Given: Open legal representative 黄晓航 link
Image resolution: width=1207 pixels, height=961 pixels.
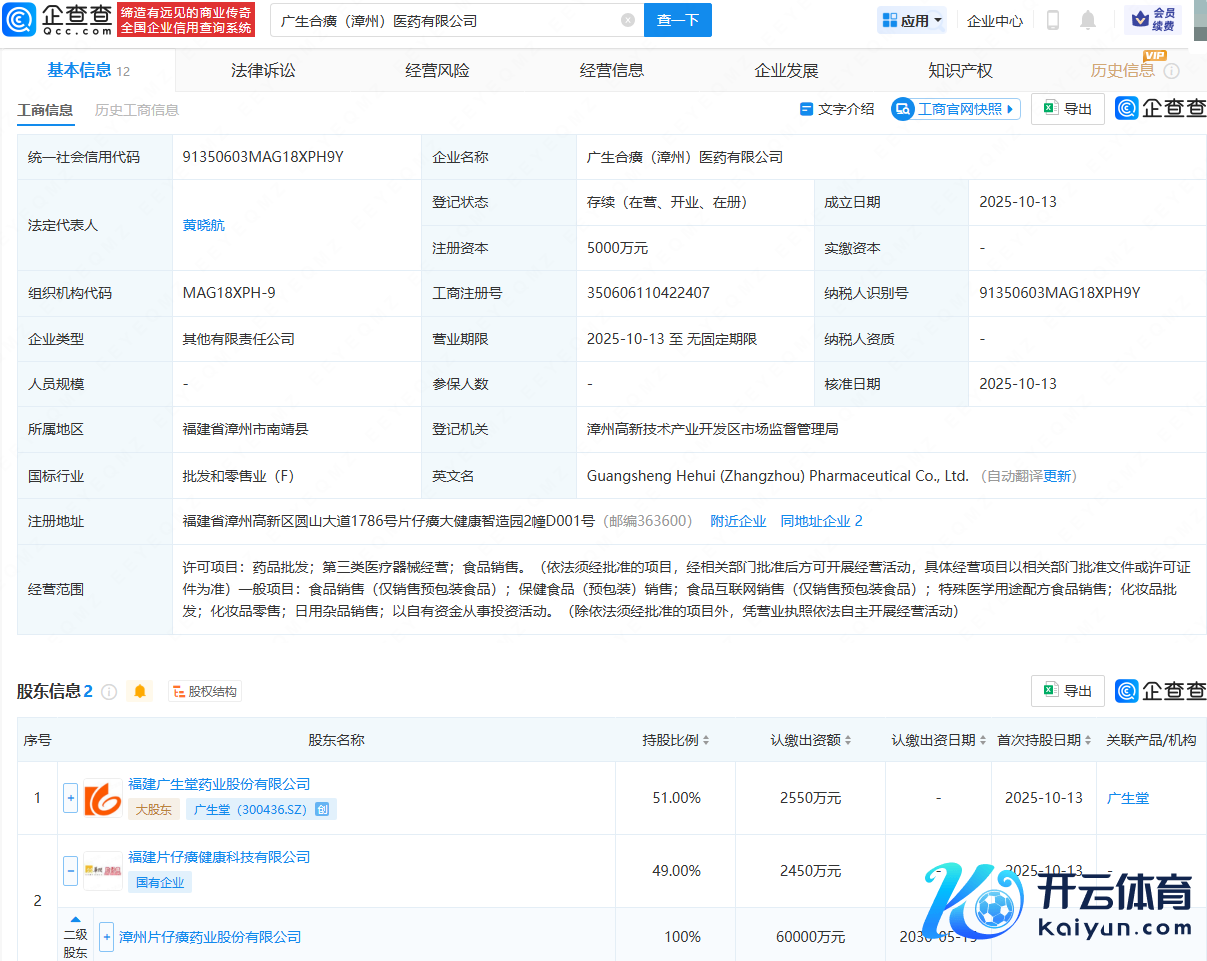Looking at the screenshot, I should click(203, 225).
